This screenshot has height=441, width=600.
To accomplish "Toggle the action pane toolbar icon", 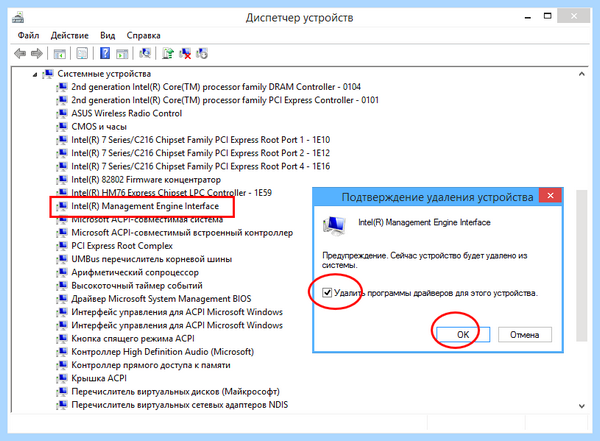I will (x=122, y=54).
